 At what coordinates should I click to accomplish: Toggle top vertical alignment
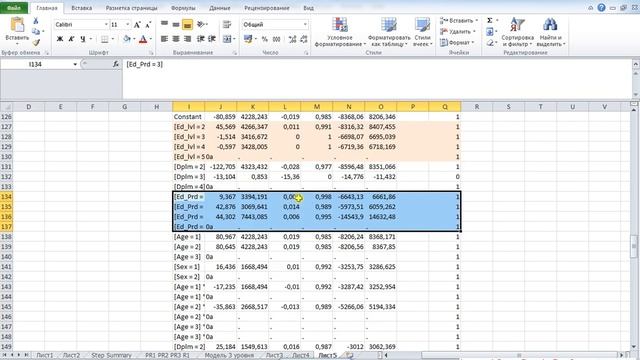(164, 24)
